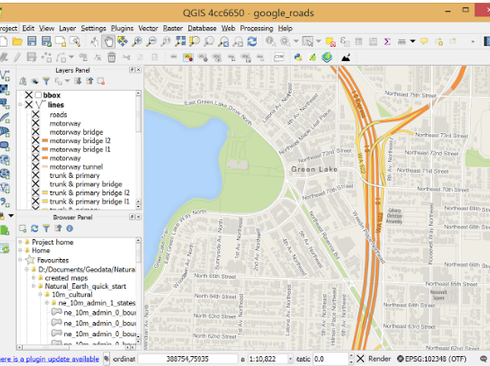Click the Add Raster Layer sidebar icon

[4, 90]
